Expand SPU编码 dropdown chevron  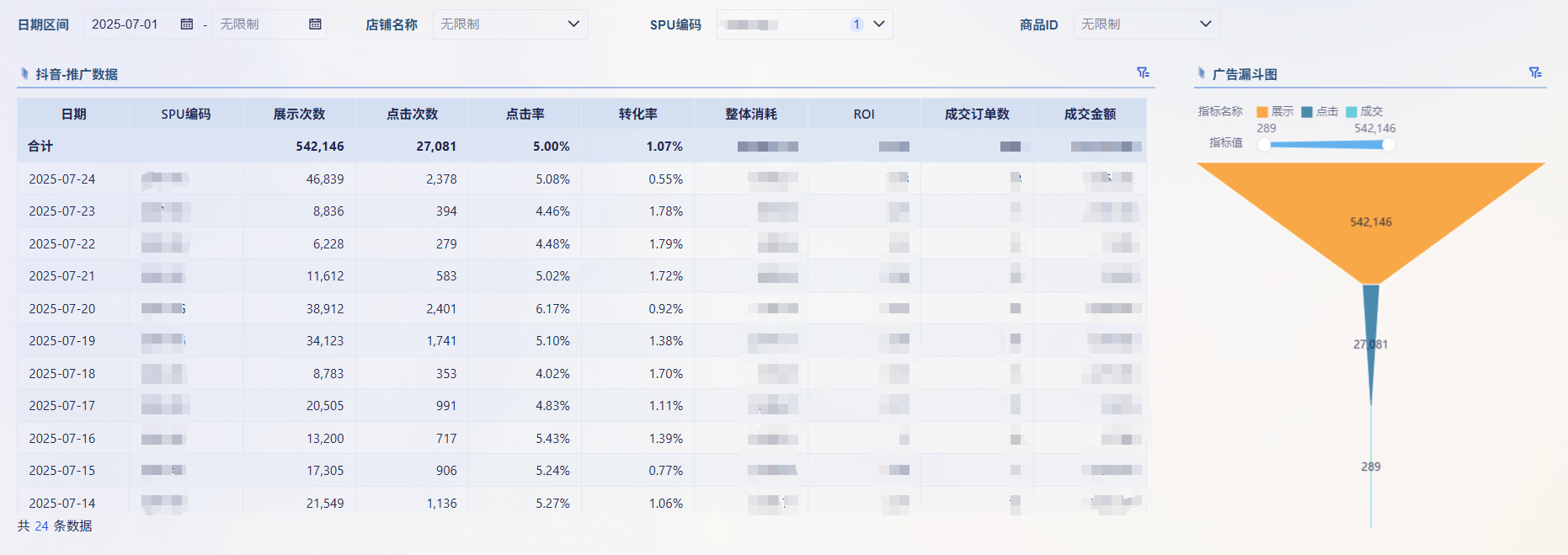879,24
